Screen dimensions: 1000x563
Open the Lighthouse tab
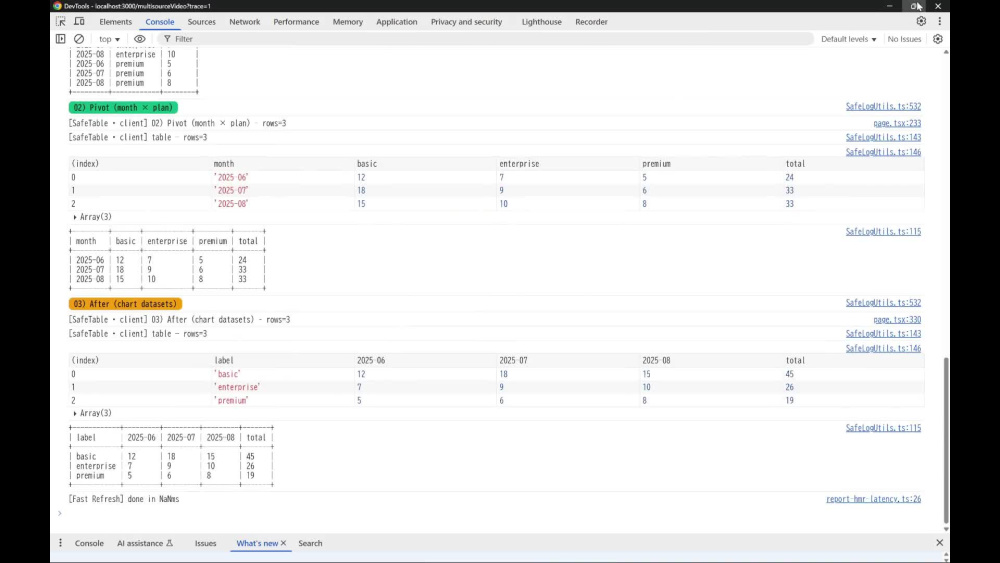coord(541,22)
